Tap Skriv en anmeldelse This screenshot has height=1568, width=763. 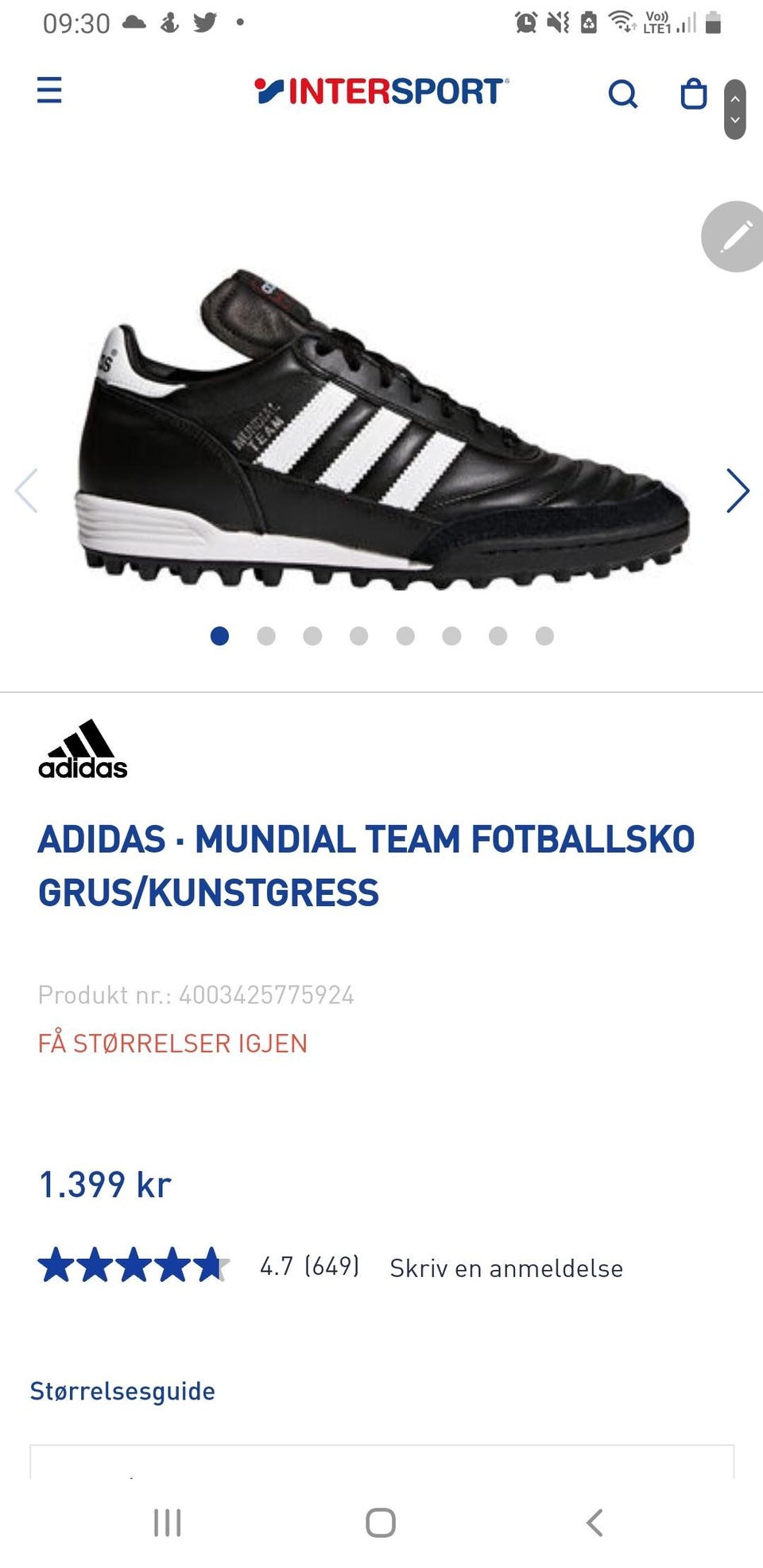point(506,1268)
